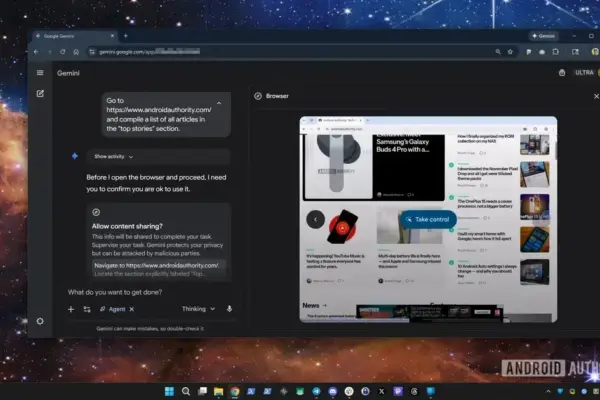
Task: Click Chrome's home icon
Action: pyautogui.click(x=76, y=52)
